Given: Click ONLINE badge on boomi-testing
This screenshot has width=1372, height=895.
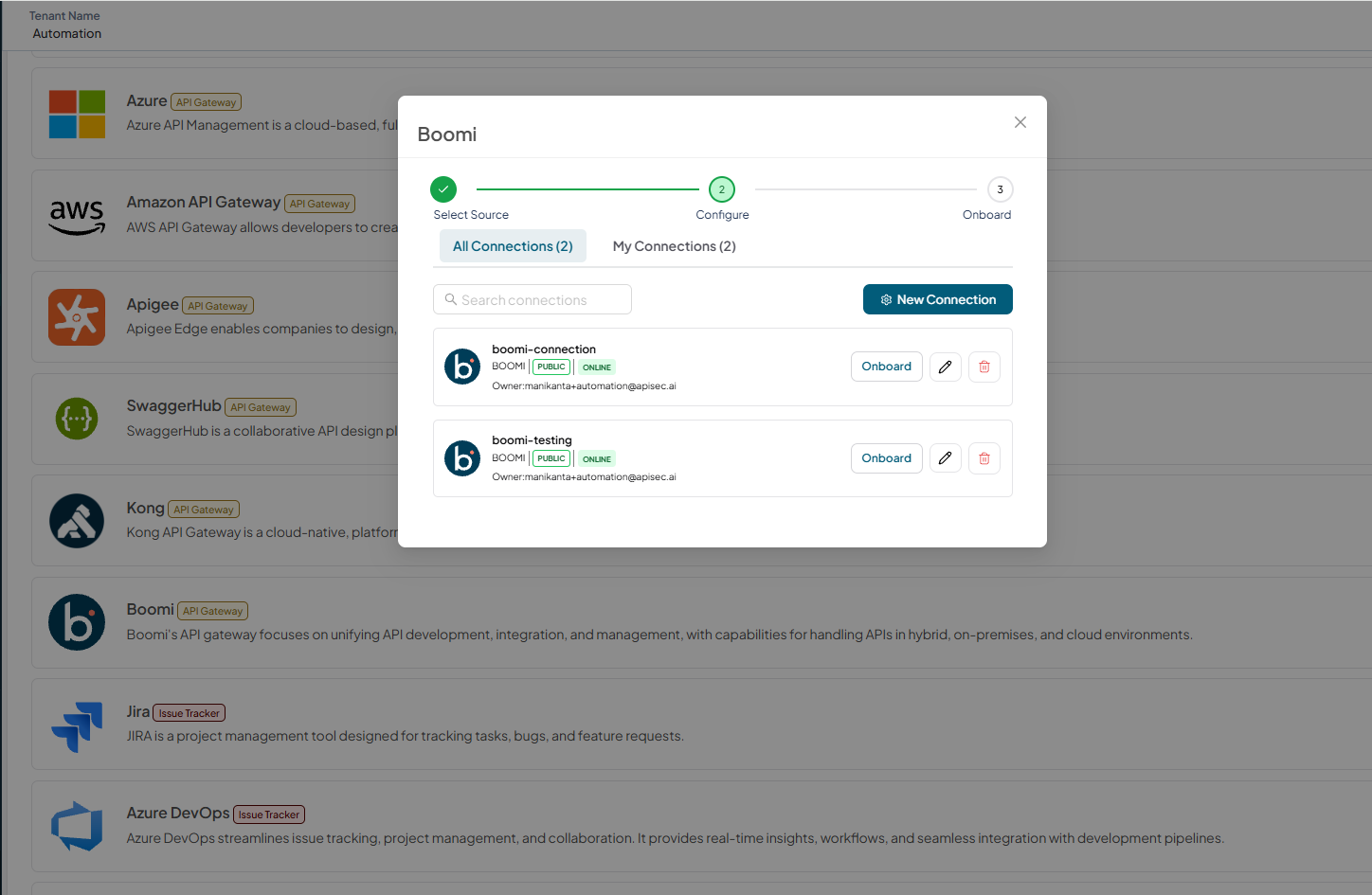Looking at the screenshot, I should [x=597, y=459].
